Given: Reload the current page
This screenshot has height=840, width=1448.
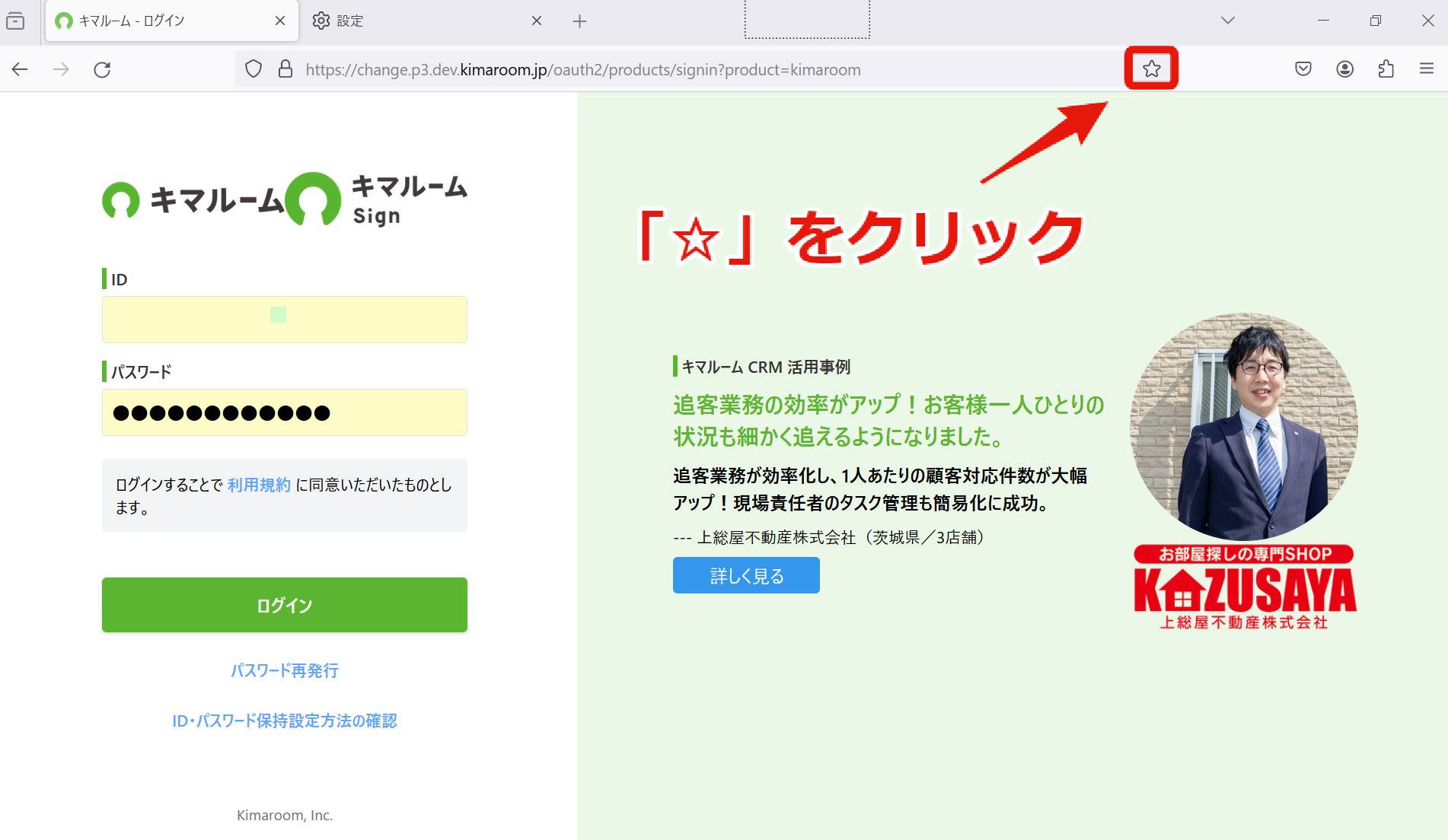Looking at the screenshot, I should (102, 69).
